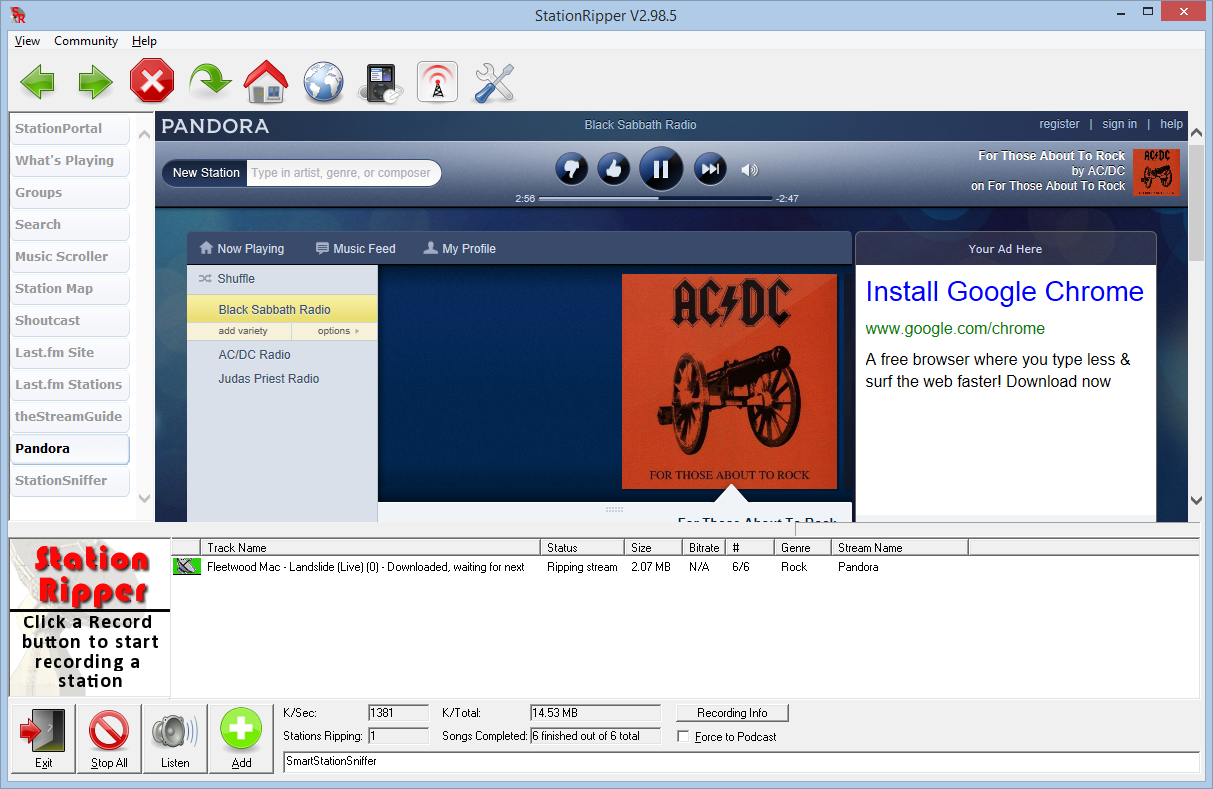Sort by the Track Name column header
Viewport: 1213px width, 789px height.
[371, 547]
